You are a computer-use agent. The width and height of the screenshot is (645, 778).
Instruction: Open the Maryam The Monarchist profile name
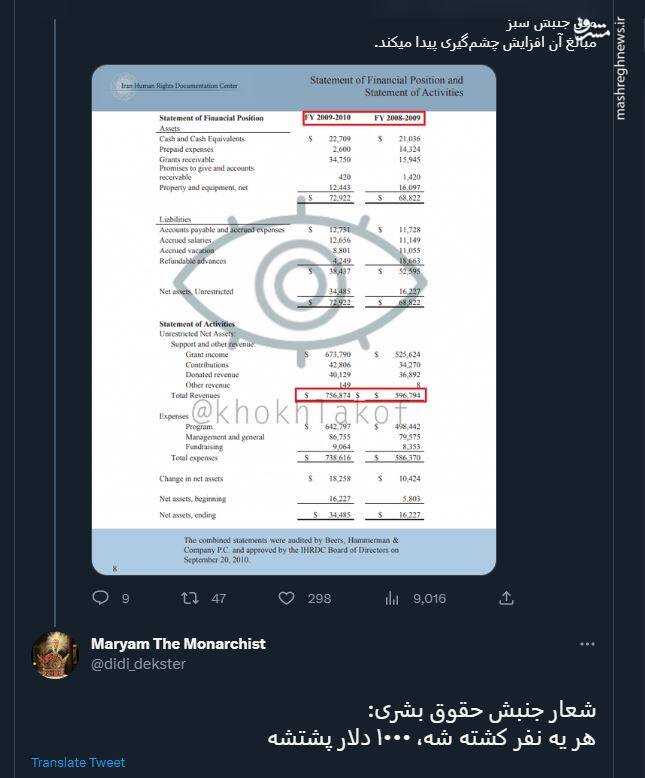(178, 644)
